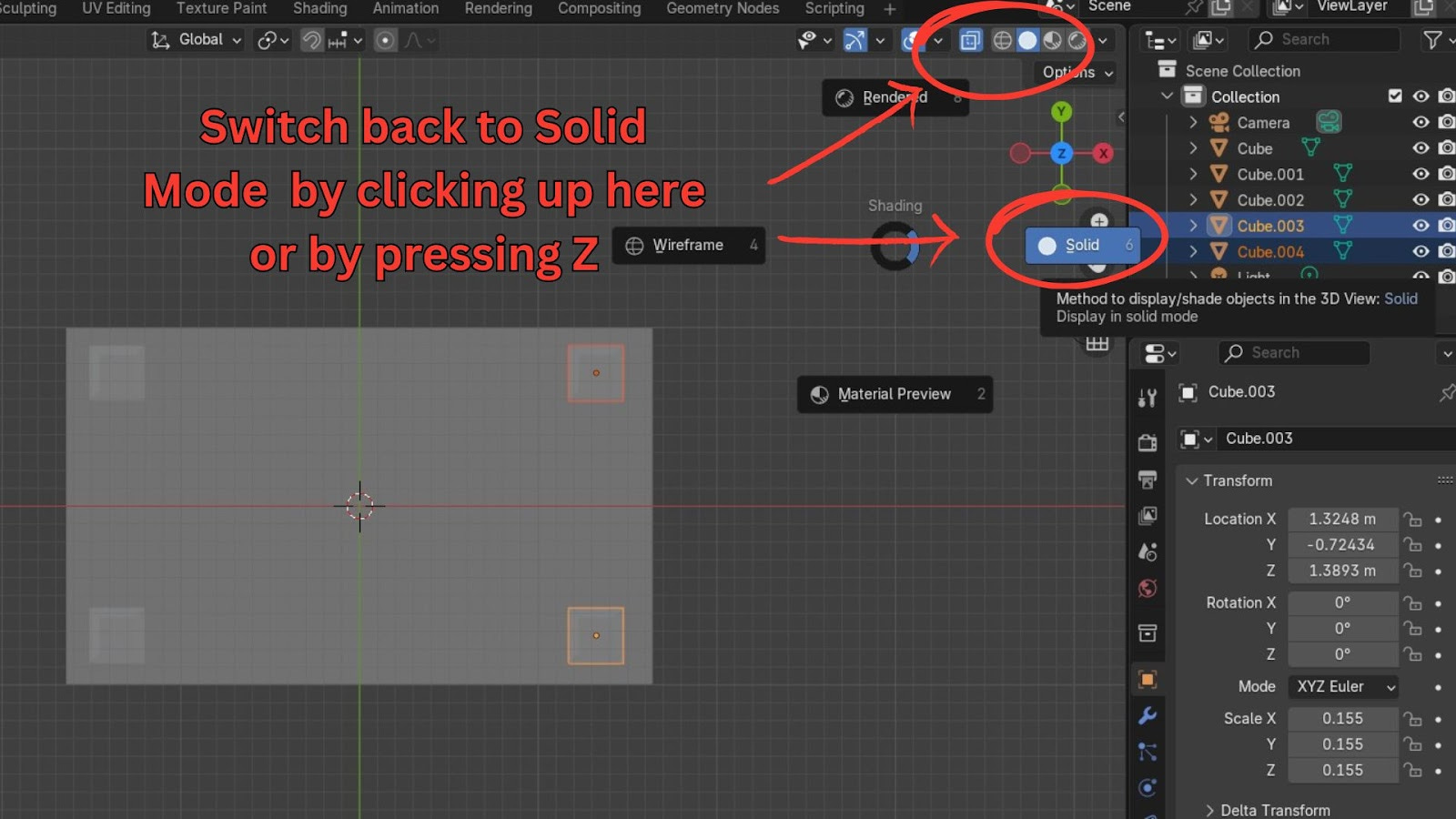Choose Material Preview in shading pie menu
This screenshot has width=1456, height=819.
[895, 395]
